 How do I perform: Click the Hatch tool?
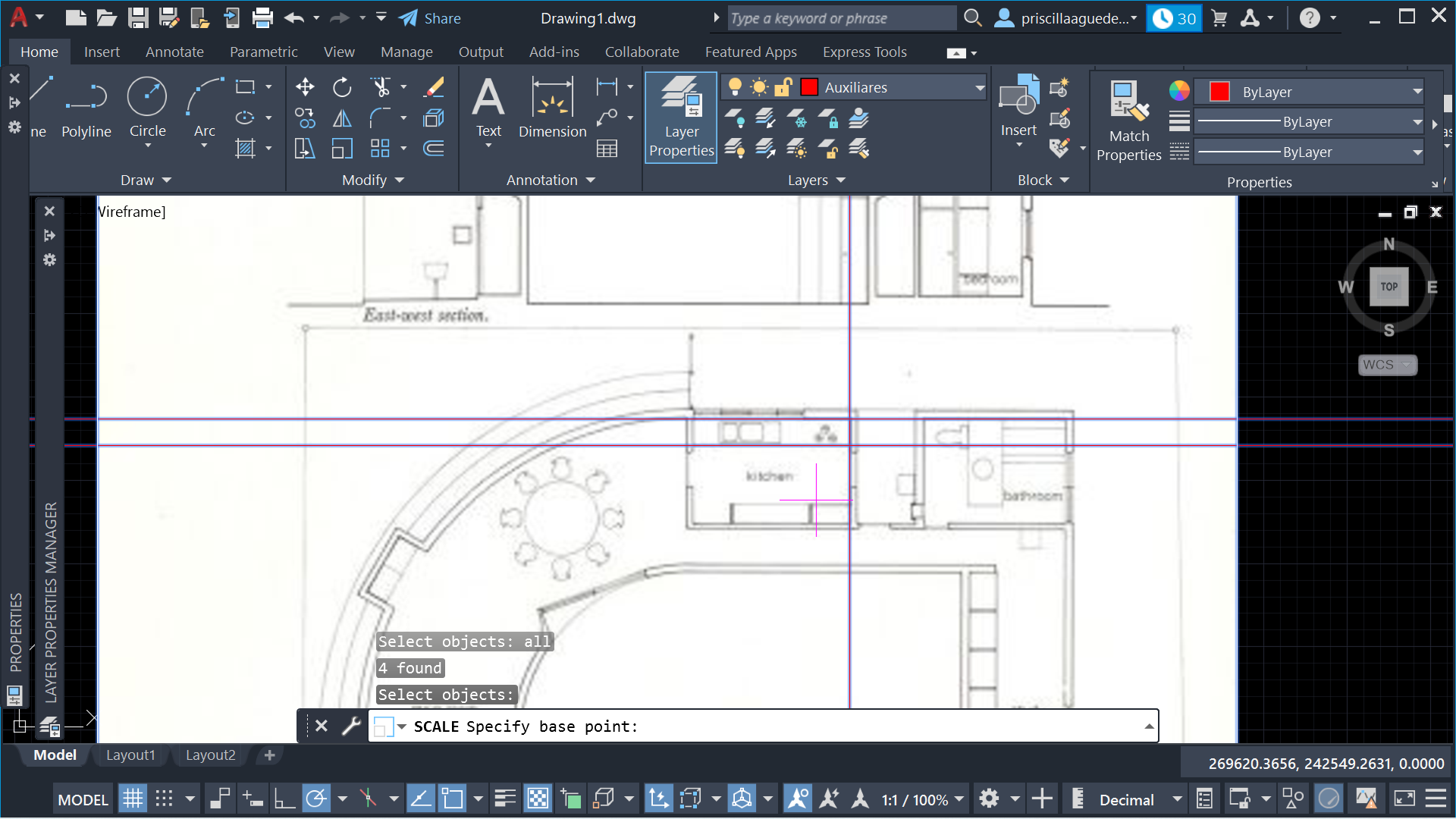click(x=245, y=149)
